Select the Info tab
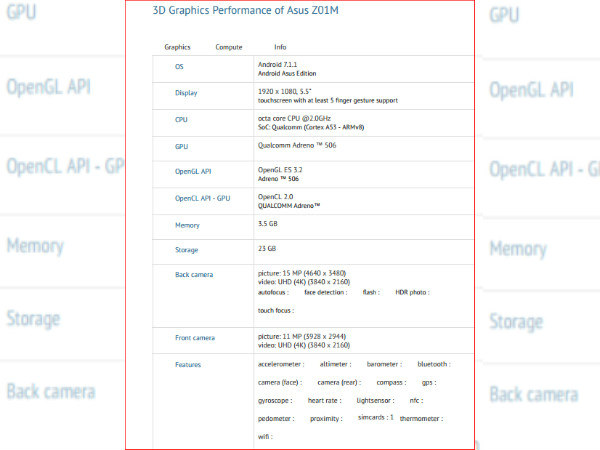This screenshot has width=600, height=450. pos(280,47)
